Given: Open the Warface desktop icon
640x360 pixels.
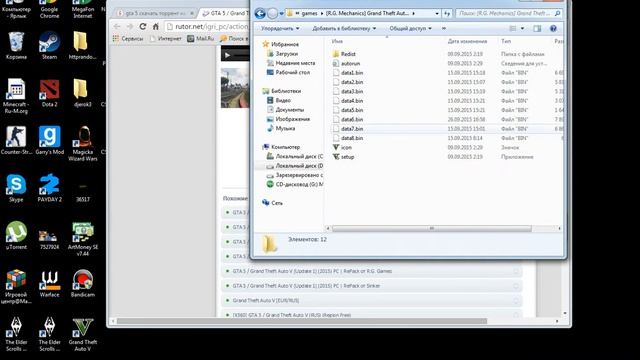Looking at the screenshot, I should [49, 283].
